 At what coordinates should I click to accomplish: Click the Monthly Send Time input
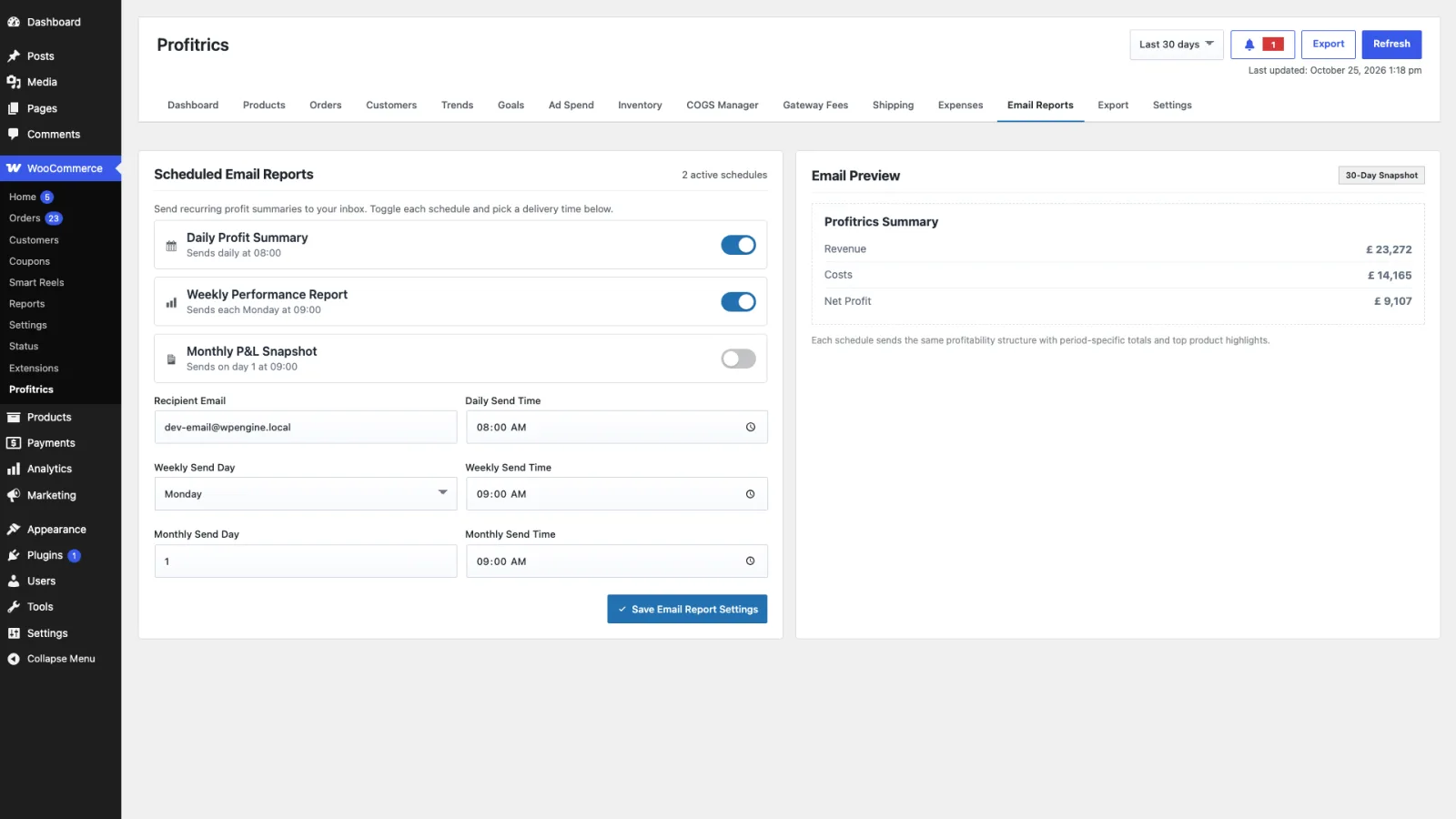click(x=617, y=561)
